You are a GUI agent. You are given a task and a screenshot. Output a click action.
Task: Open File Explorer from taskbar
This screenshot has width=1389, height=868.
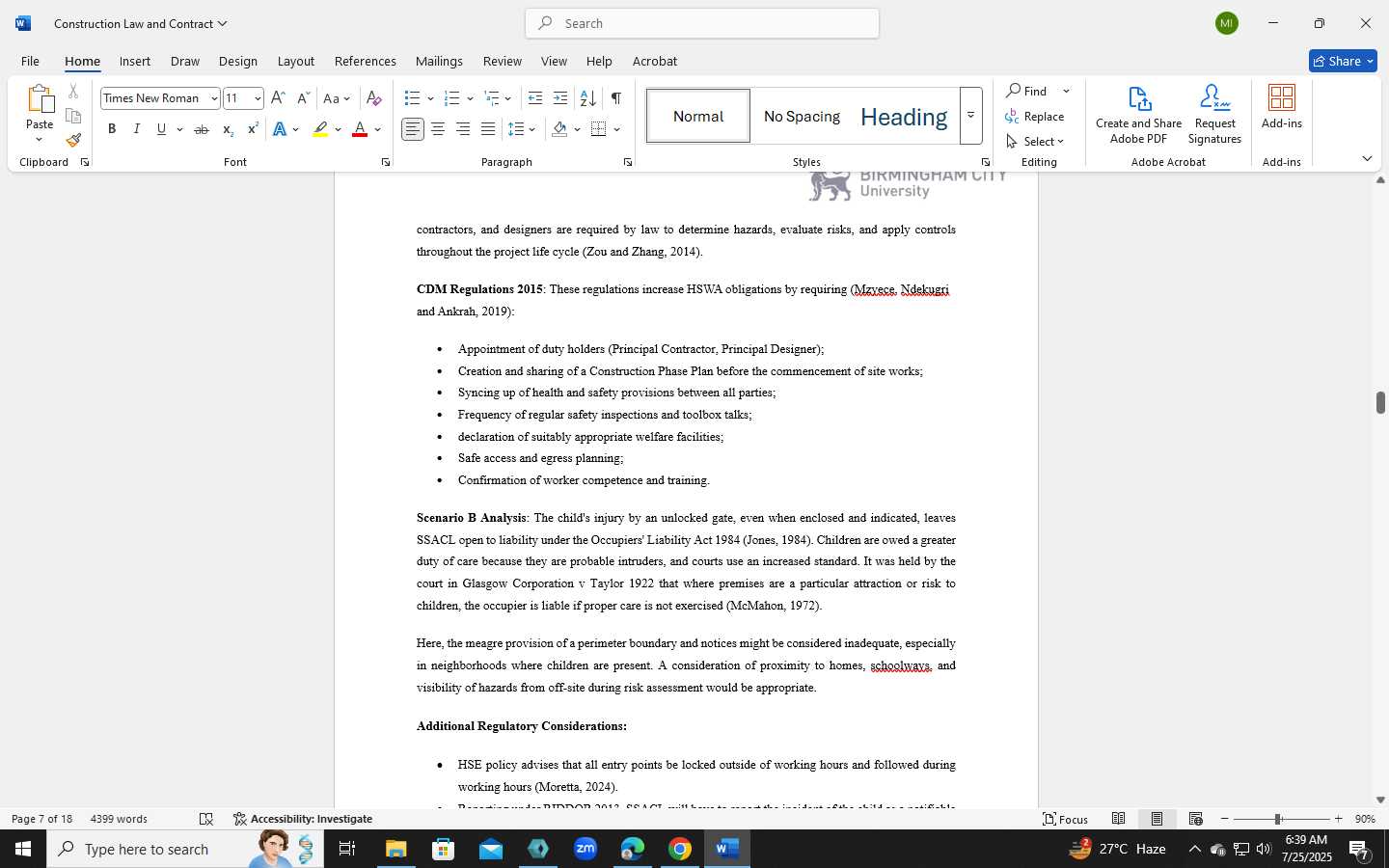tap(395, 849)
